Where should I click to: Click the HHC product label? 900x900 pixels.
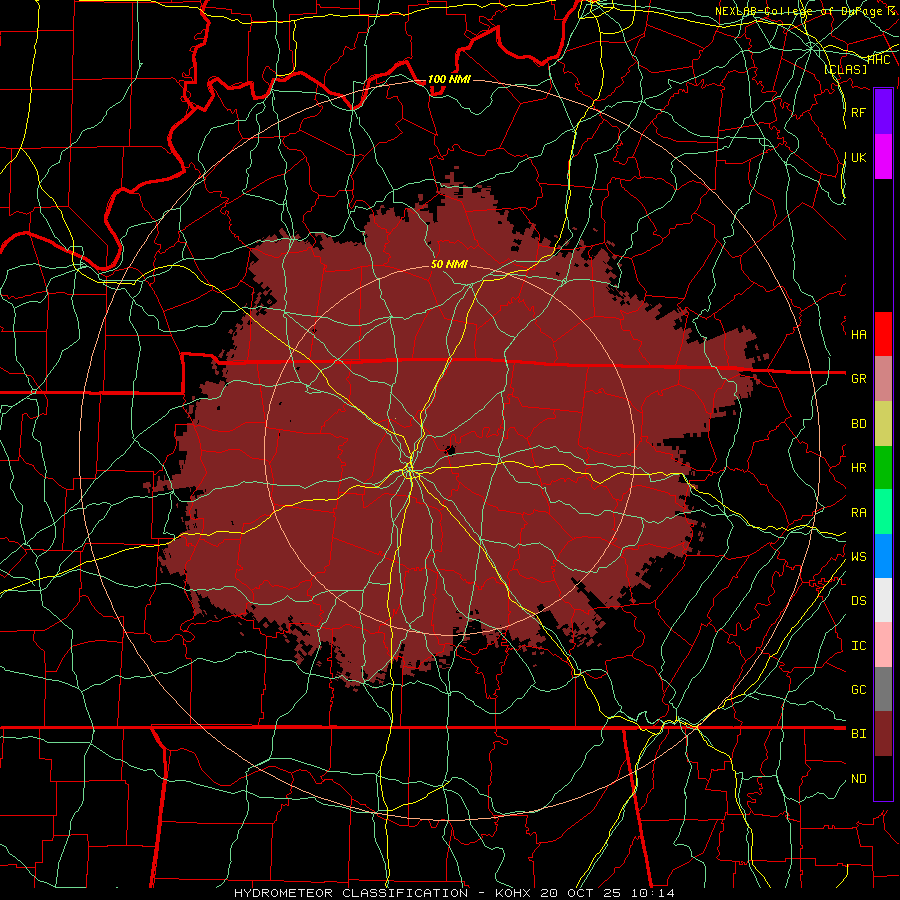click(879, 60)
